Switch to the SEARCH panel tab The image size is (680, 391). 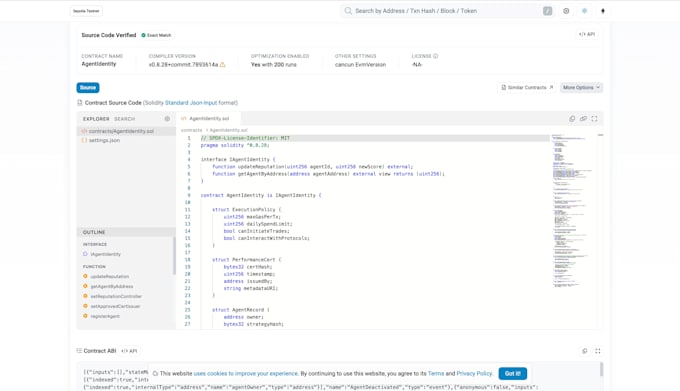coord(124,119)
